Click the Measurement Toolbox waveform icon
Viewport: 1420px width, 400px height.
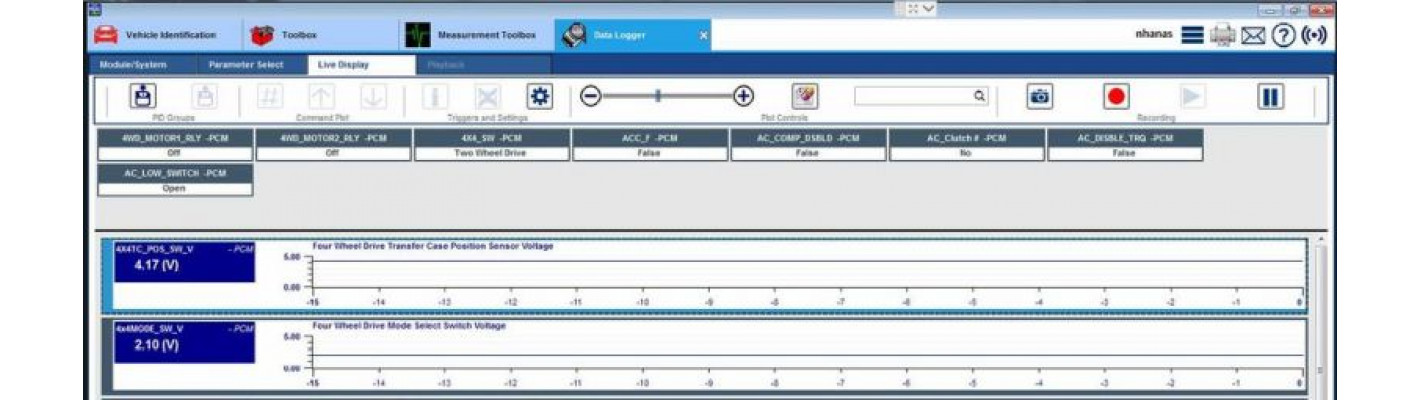pyautogui.click(x=417, y=35)
